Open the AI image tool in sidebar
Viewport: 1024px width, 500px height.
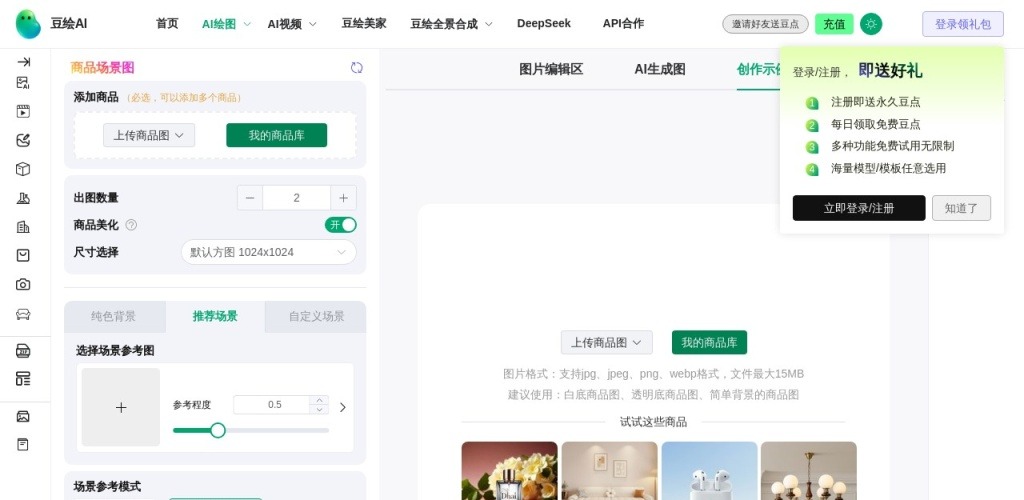(23, 83)
